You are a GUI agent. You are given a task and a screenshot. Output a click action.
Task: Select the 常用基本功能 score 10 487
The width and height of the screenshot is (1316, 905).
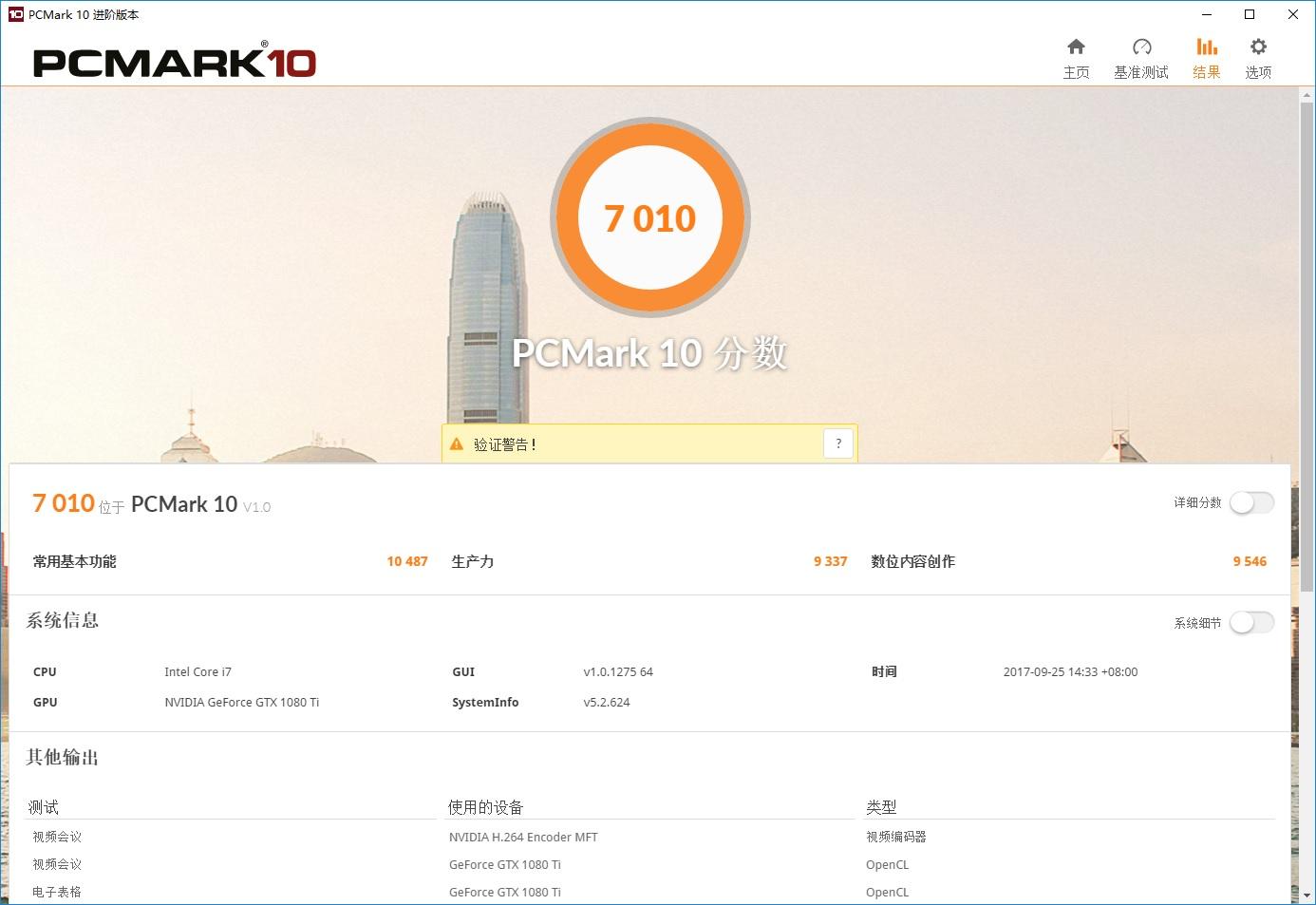click(x=406, y=560)
